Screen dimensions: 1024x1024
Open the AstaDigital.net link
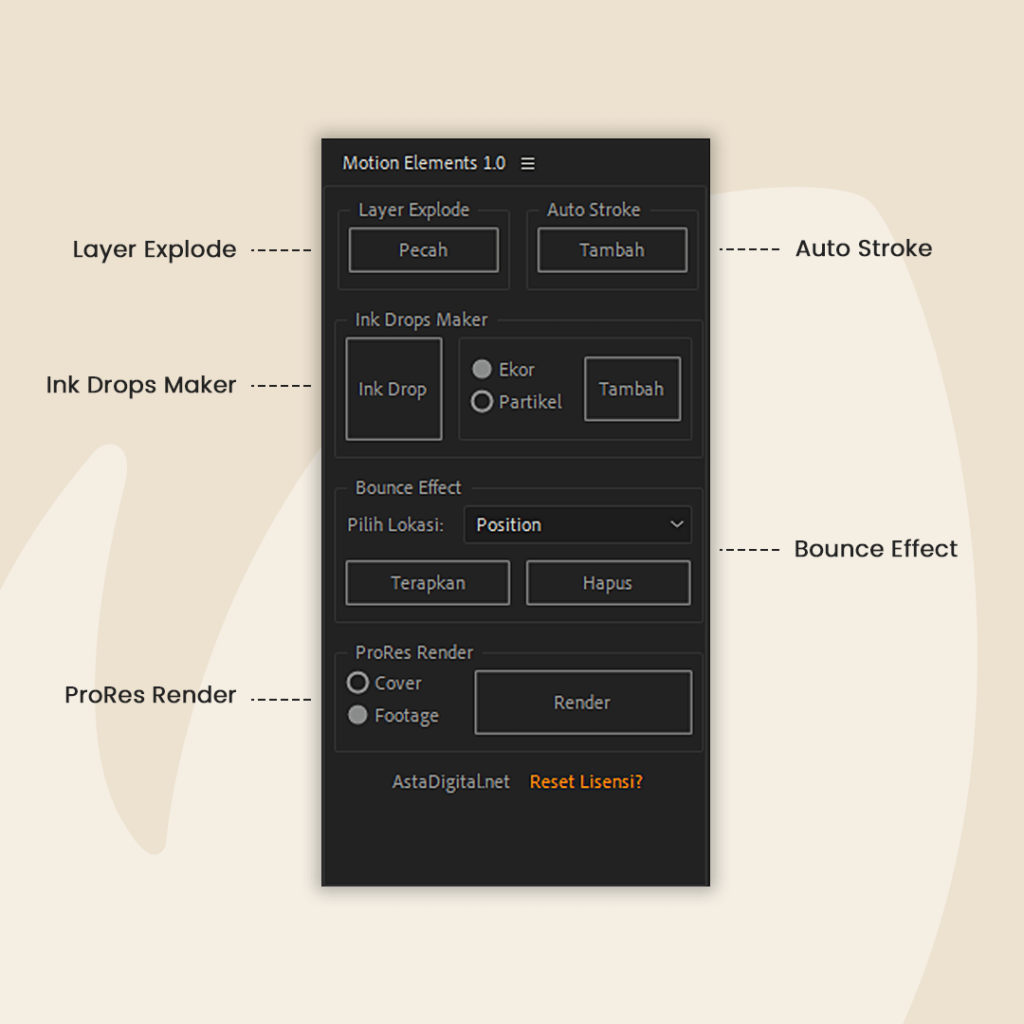450,782
